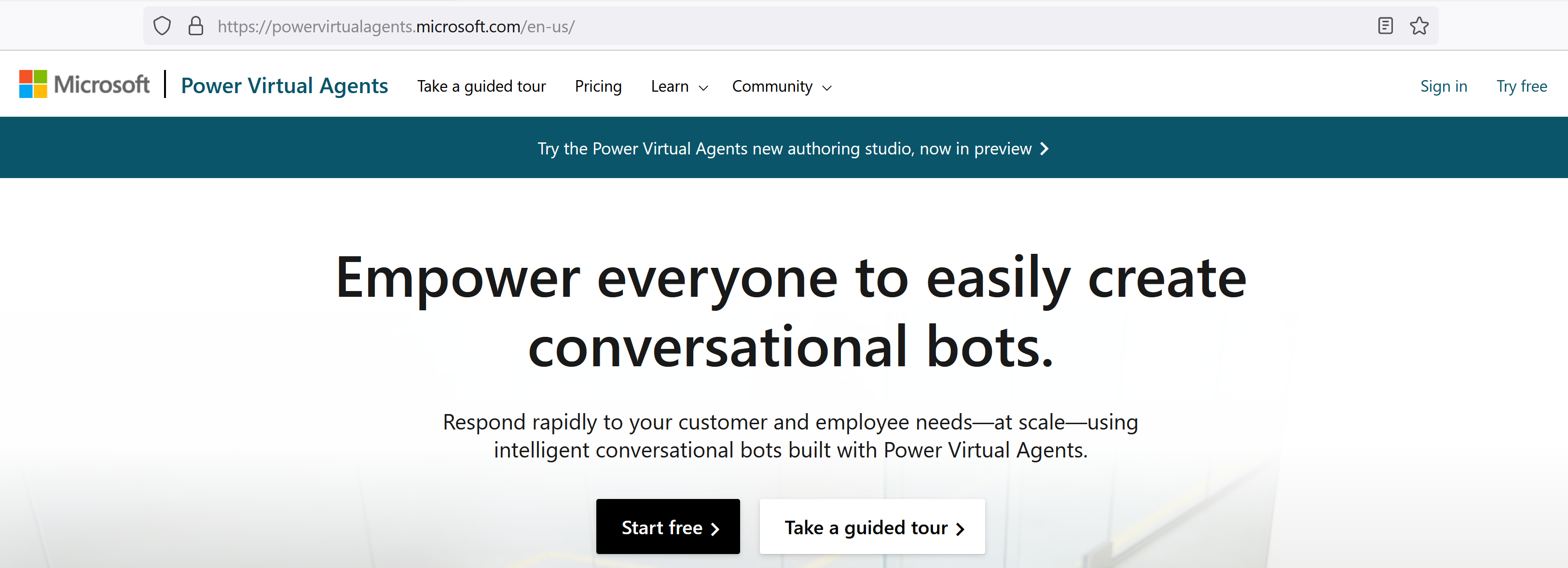Click the Respond rapidly description paragraph
This screenshot has height=568, width=1568.
pyautogui.click(x=790, y=436)
